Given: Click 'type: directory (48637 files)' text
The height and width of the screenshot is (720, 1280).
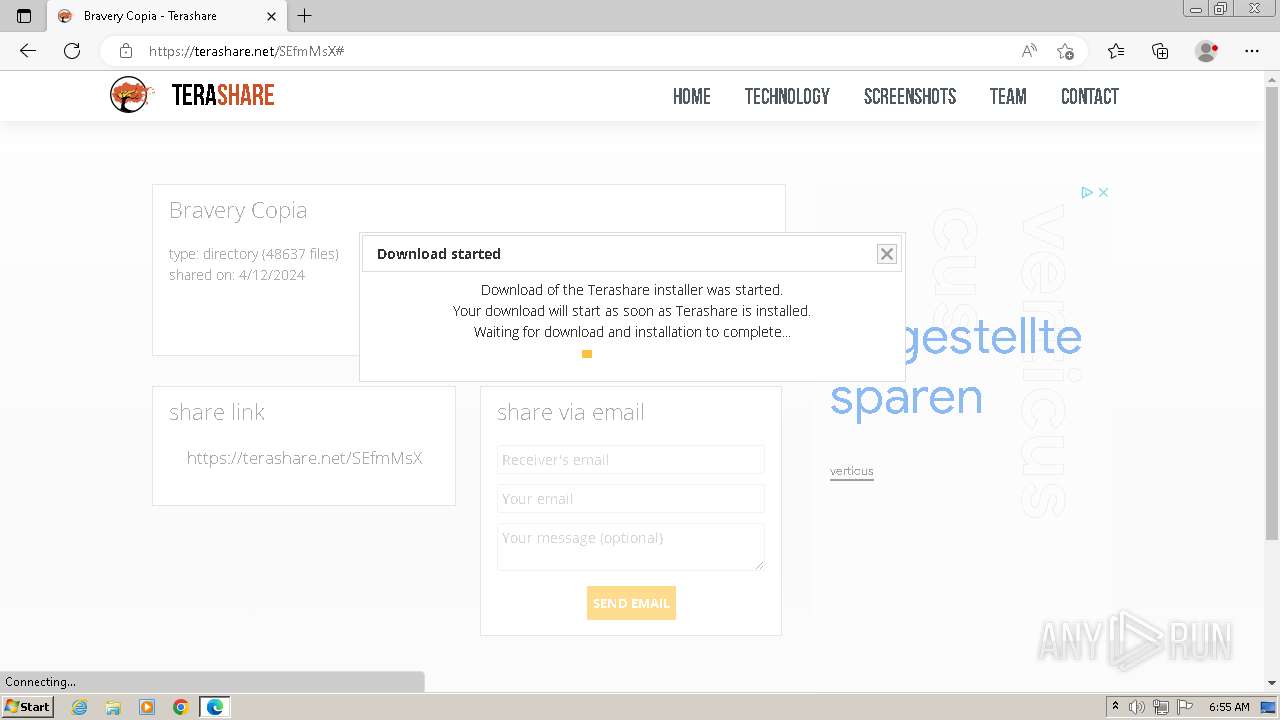Looking at the screenshot, I should click(x=254, y=254).
